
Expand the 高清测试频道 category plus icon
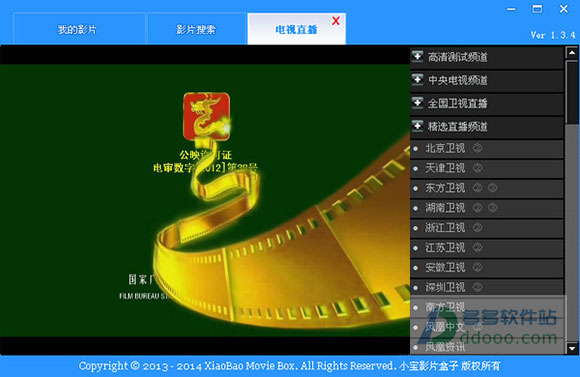pos(418,57)
